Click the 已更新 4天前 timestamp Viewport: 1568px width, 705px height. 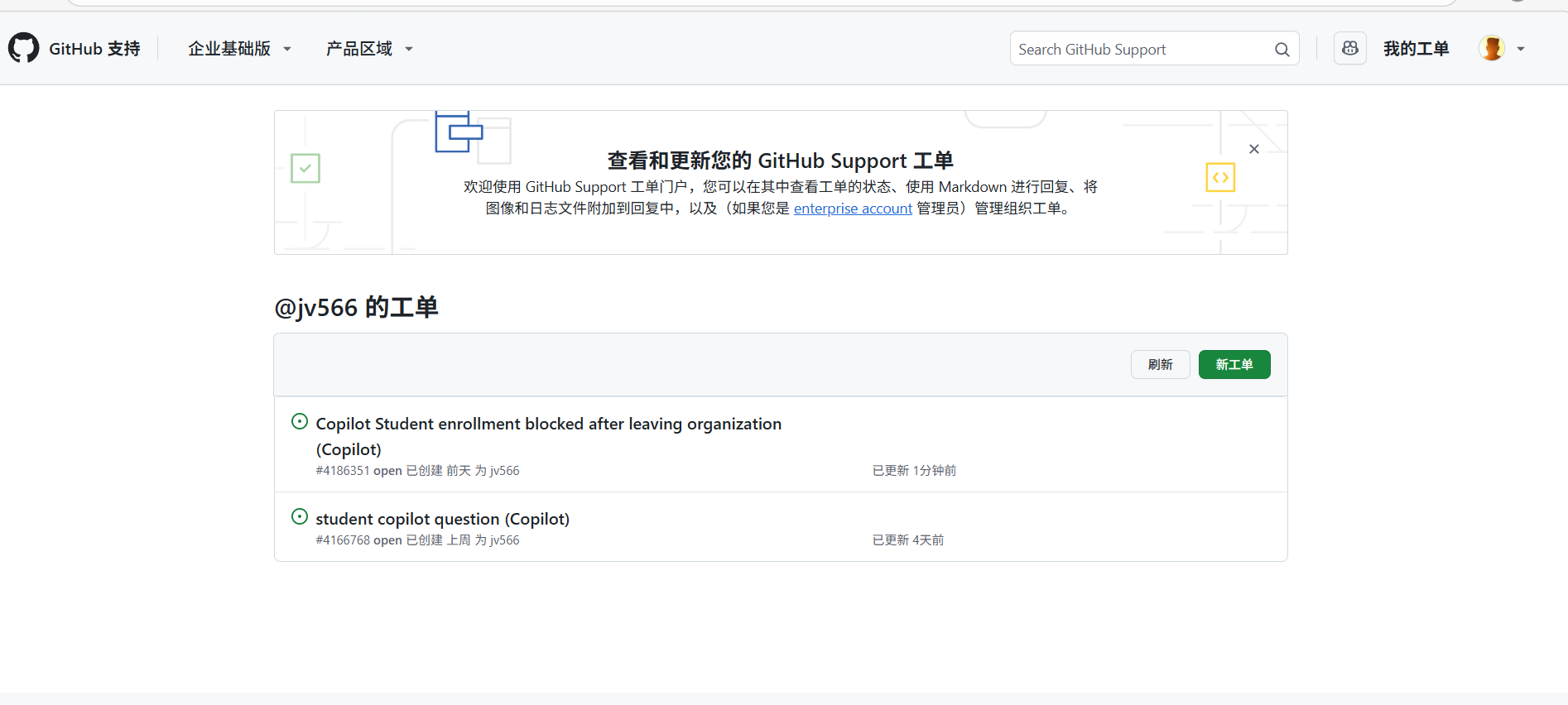pyautogui.click(x=908, y=540)
